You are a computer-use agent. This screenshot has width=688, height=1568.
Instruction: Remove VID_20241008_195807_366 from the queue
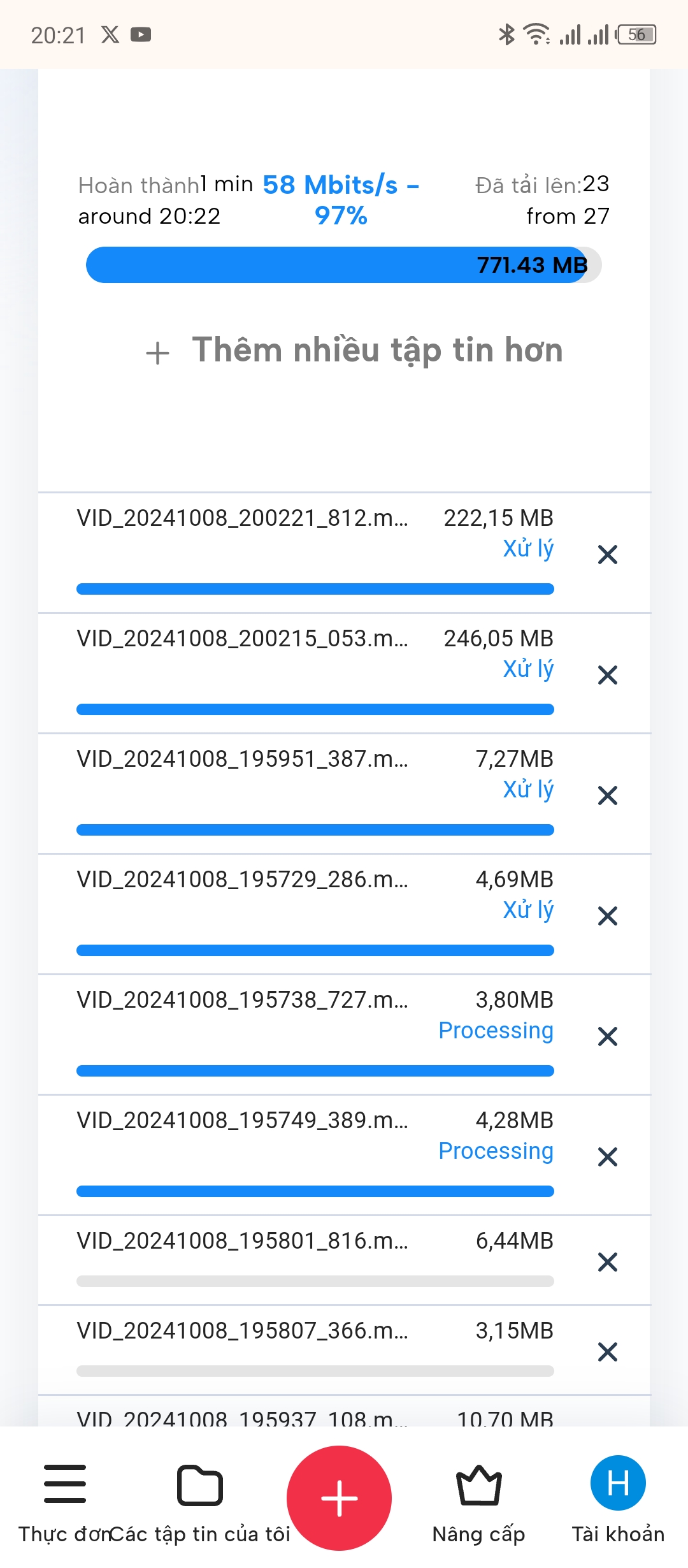(x=608, y=1351)
